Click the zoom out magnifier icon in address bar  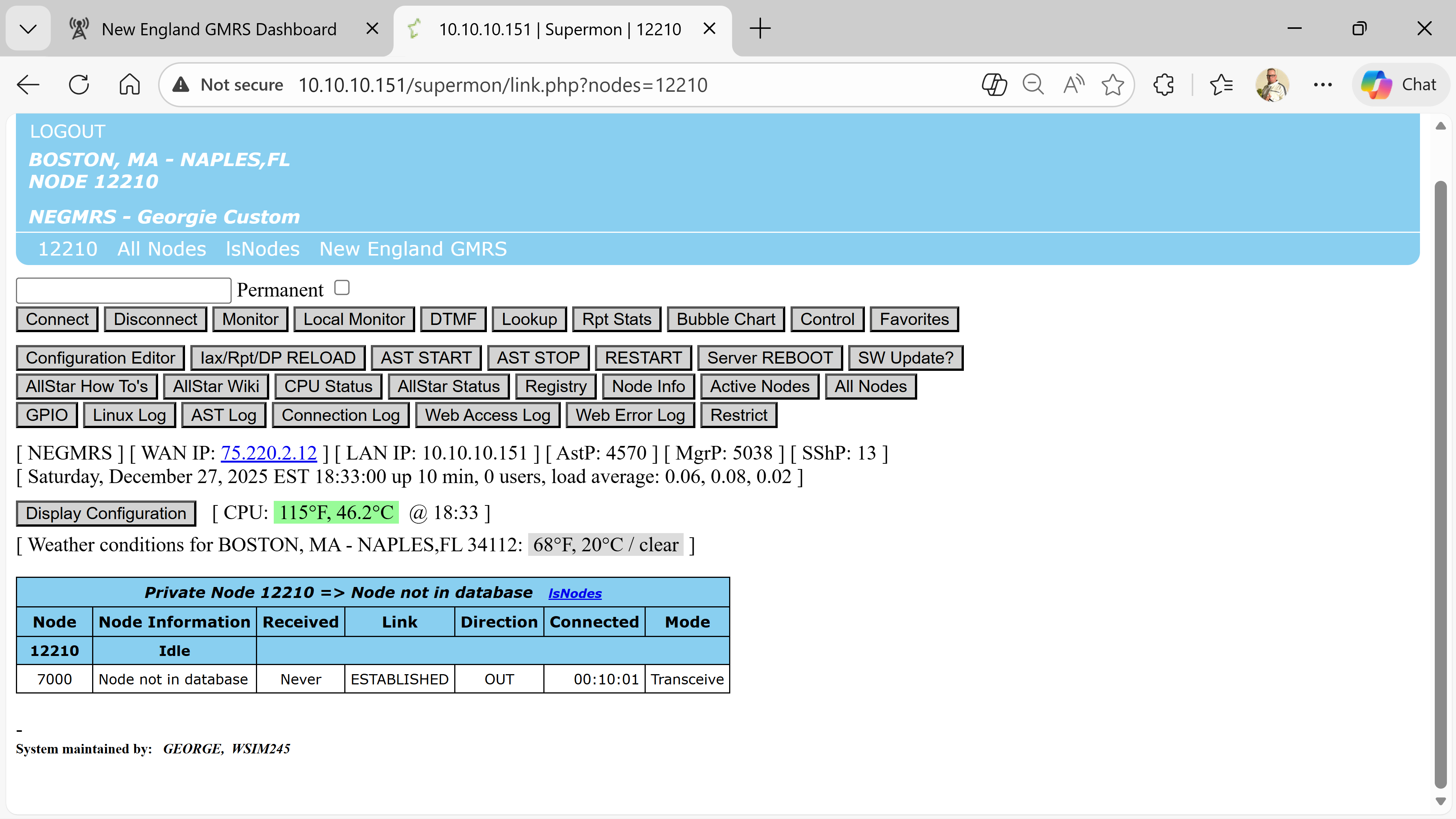click(1032, 85)
